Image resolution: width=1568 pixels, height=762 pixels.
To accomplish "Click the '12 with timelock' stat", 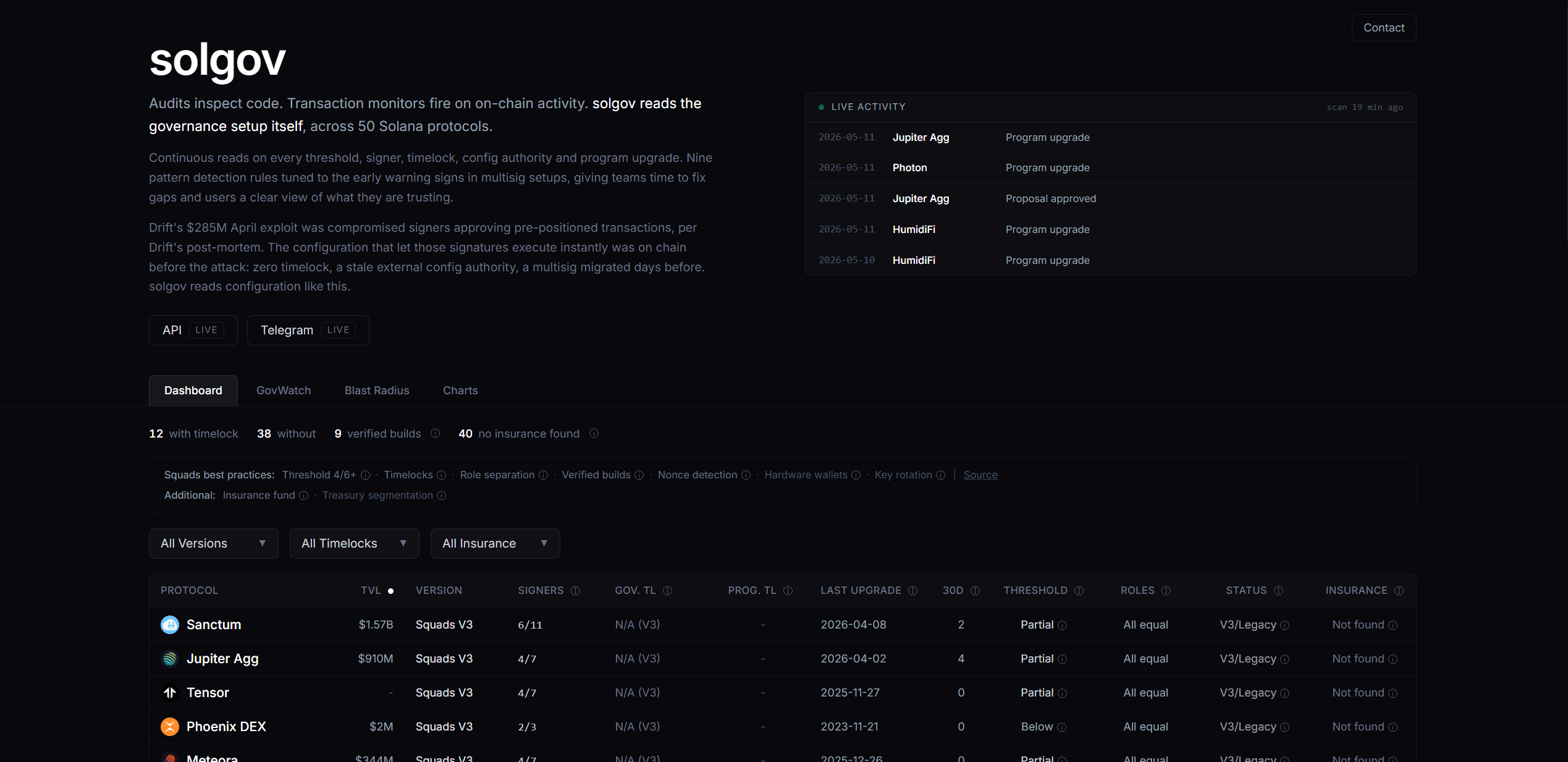I will (x=193, y=434).
